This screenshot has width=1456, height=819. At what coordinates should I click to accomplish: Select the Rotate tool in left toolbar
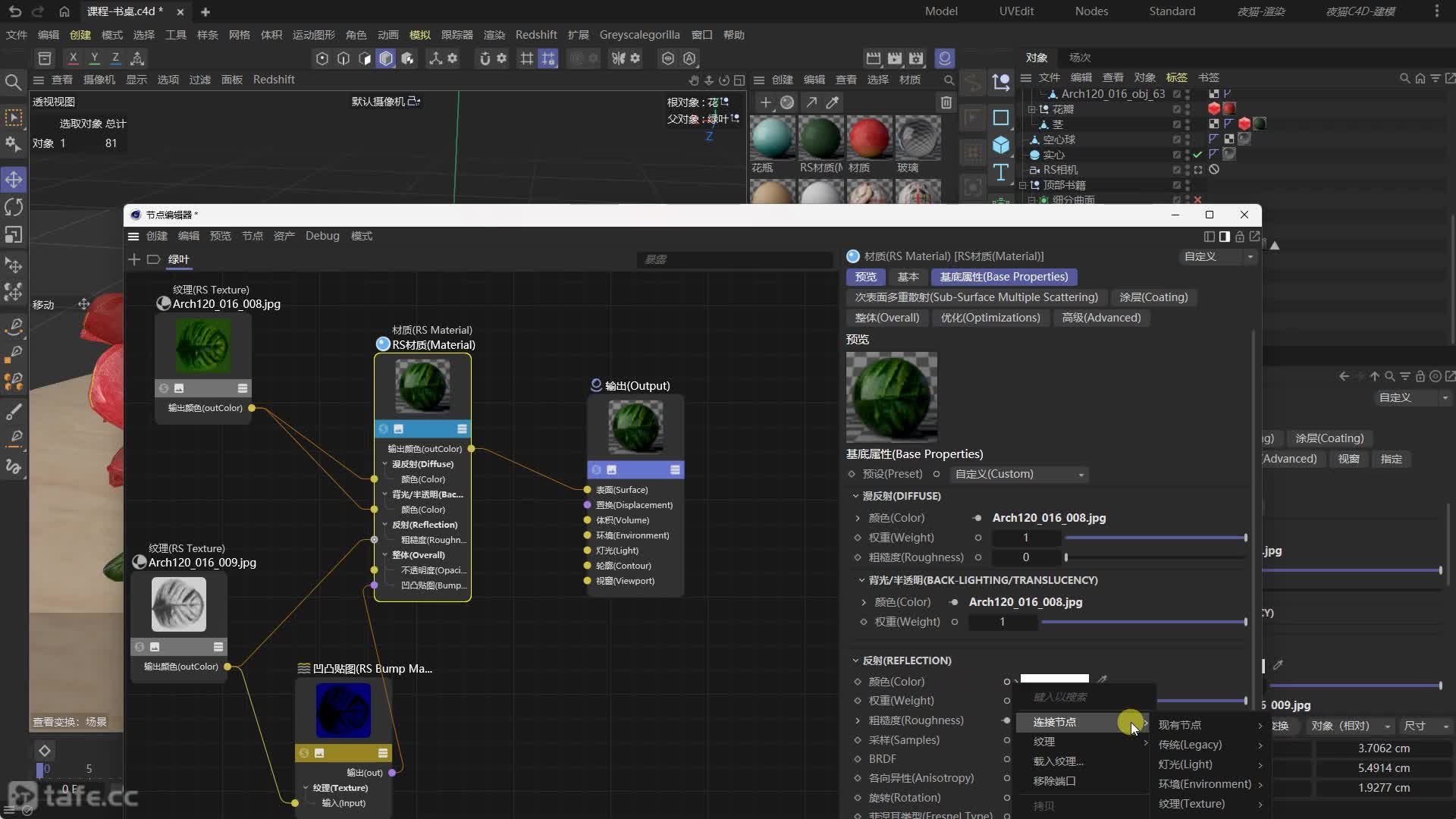click(x=14, y=207)
